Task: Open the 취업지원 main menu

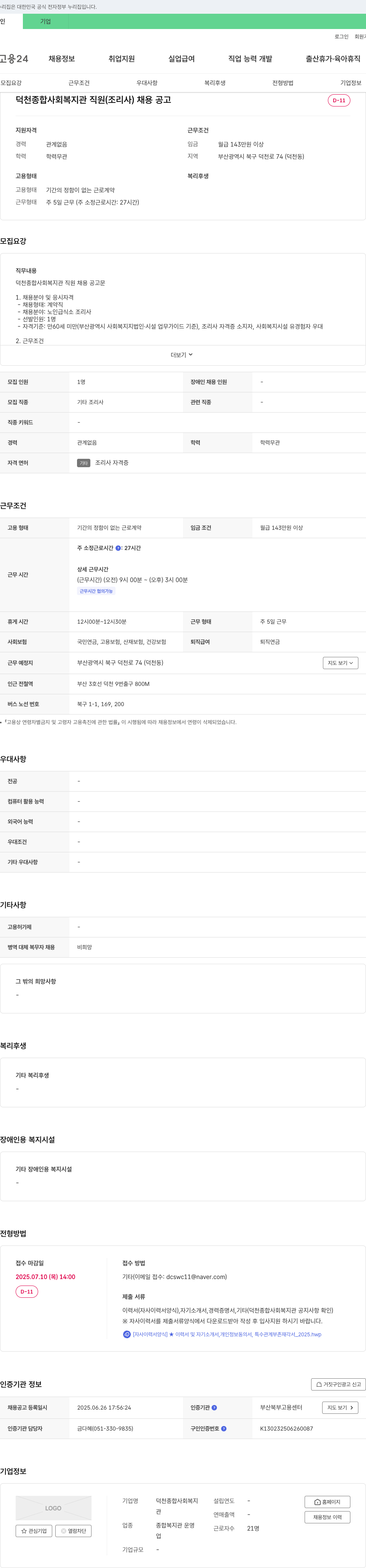Action: 122,58
